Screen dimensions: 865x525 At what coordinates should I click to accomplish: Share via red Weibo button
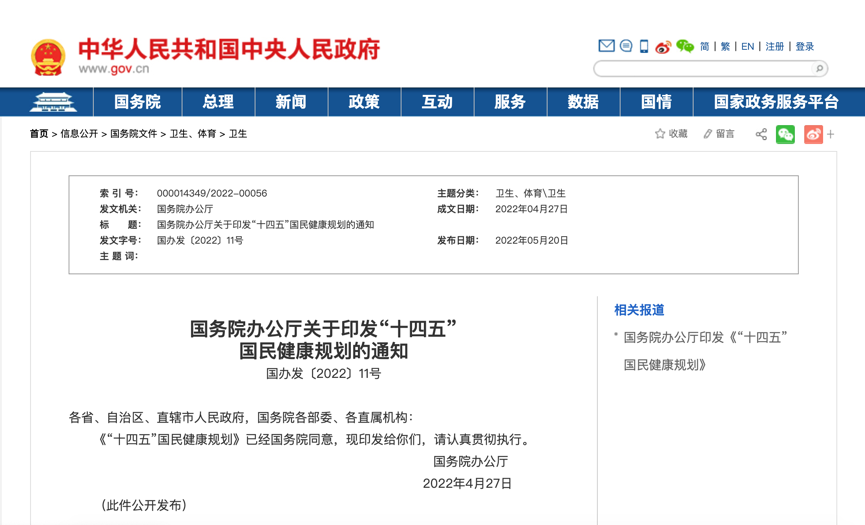[813, 134]
